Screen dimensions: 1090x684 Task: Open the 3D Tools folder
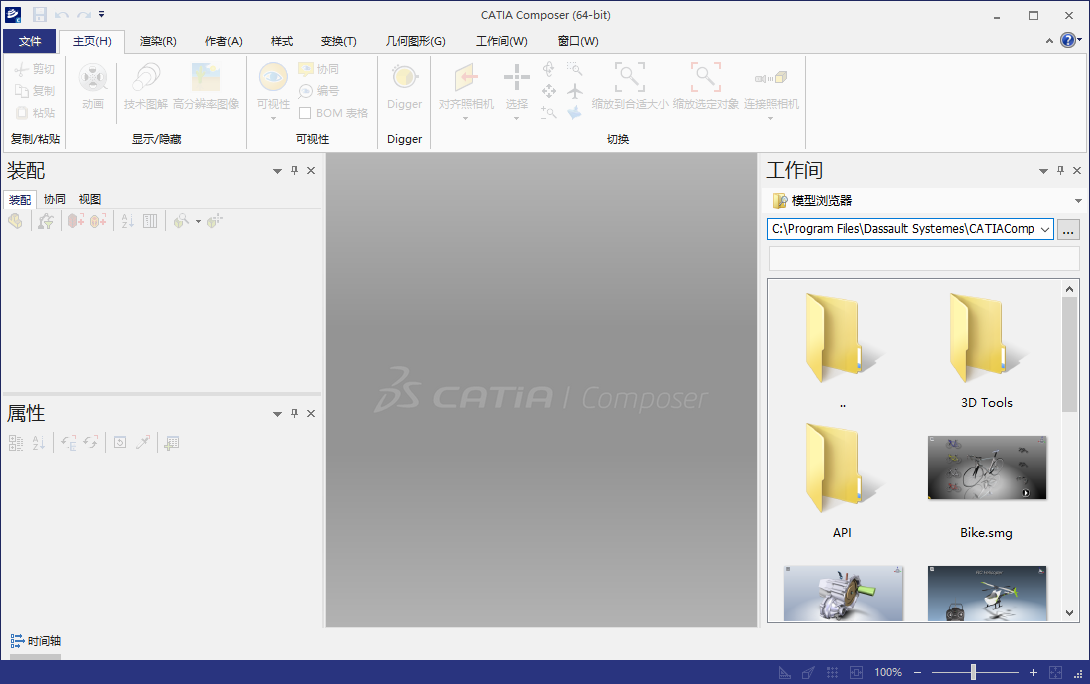click(986, 351)
